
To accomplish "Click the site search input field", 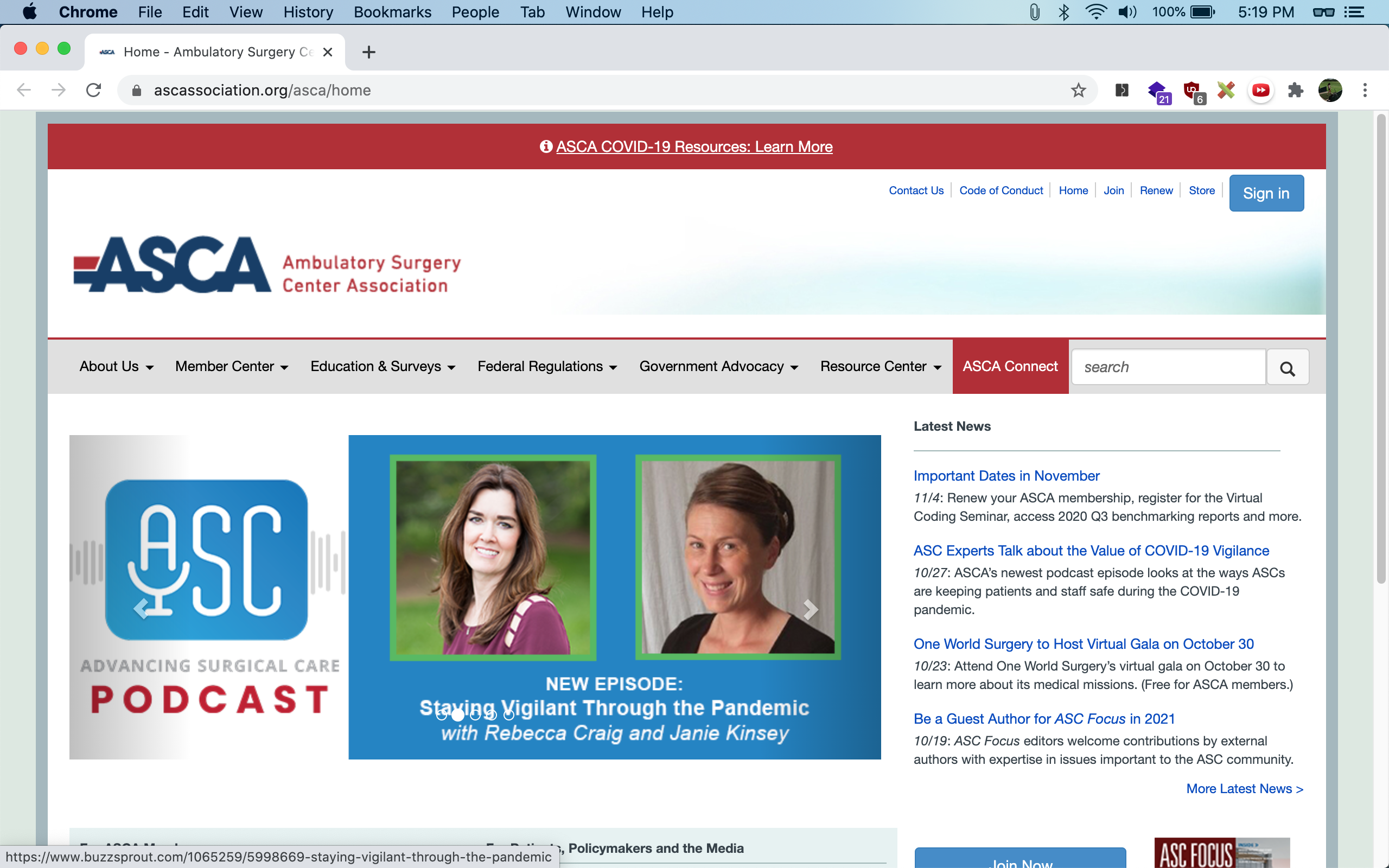I will tap(1168, 367).
